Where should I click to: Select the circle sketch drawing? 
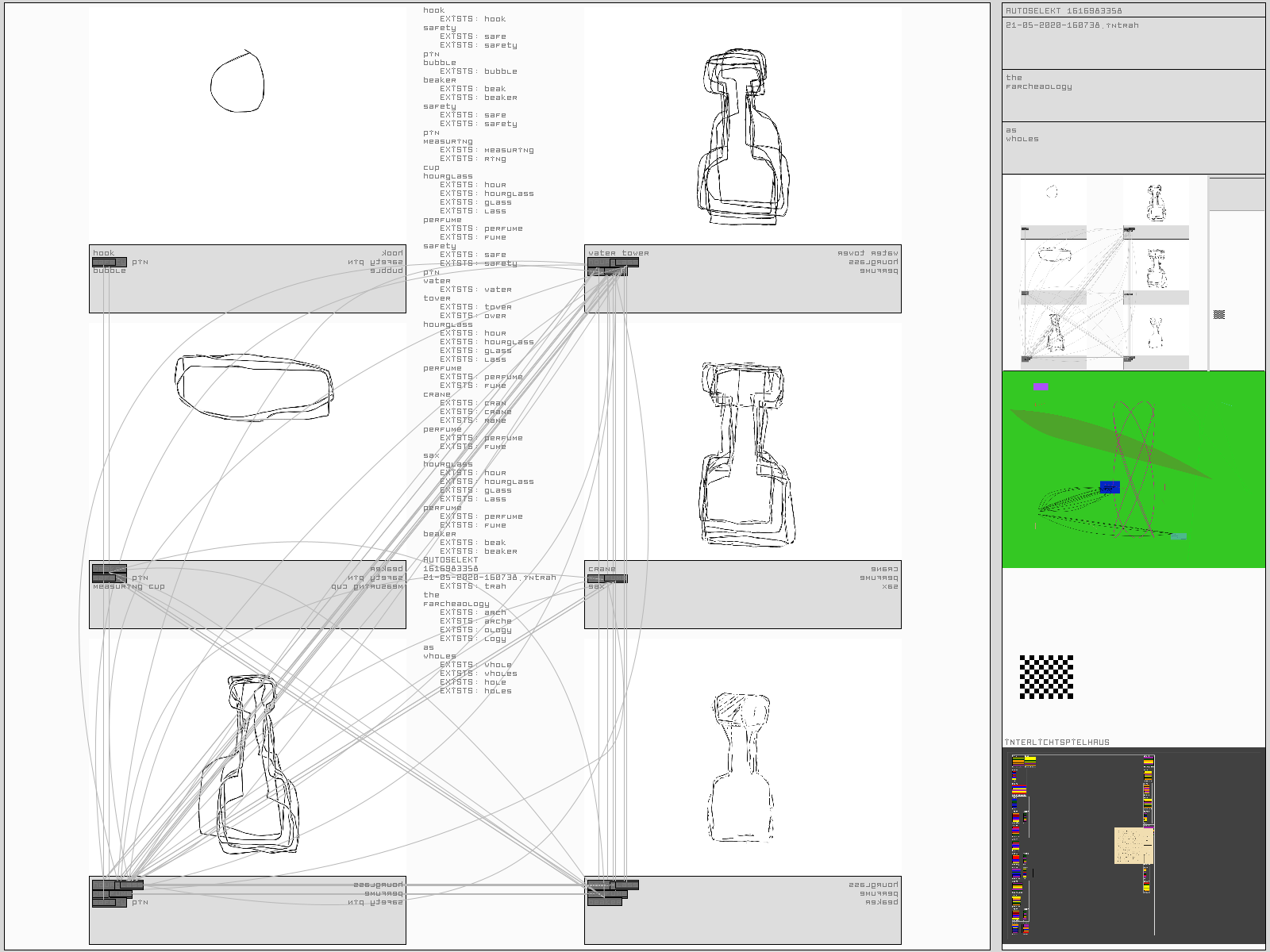pyautogui.click(x=237, y=83)
